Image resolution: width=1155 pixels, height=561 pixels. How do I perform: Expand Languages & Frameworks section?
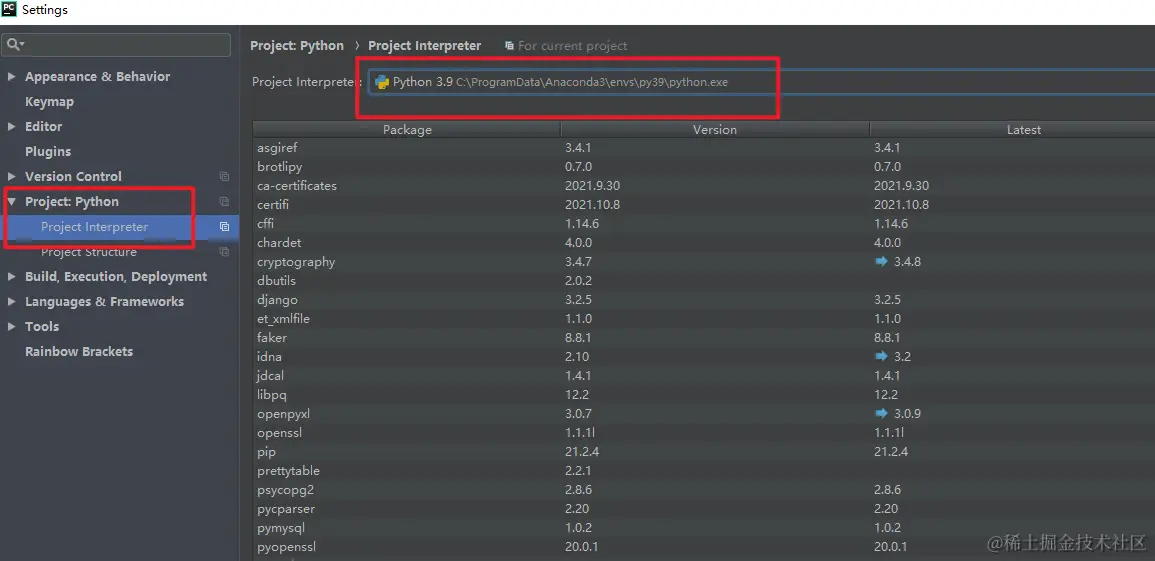coord(11,302)
